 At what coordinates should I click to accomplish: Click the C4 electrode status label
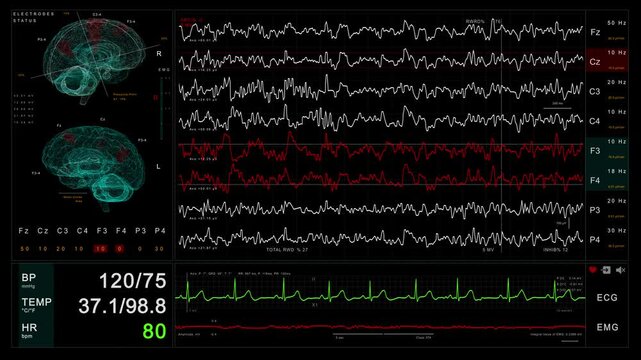coord(82,231)
